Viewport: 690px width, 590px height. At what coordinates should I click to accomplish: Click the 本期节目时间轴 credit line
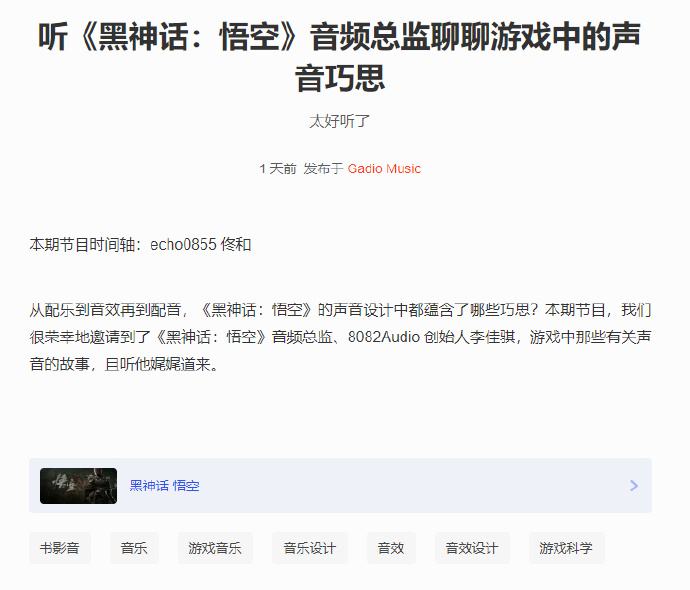pyautogui.click(x=140, y=244)
